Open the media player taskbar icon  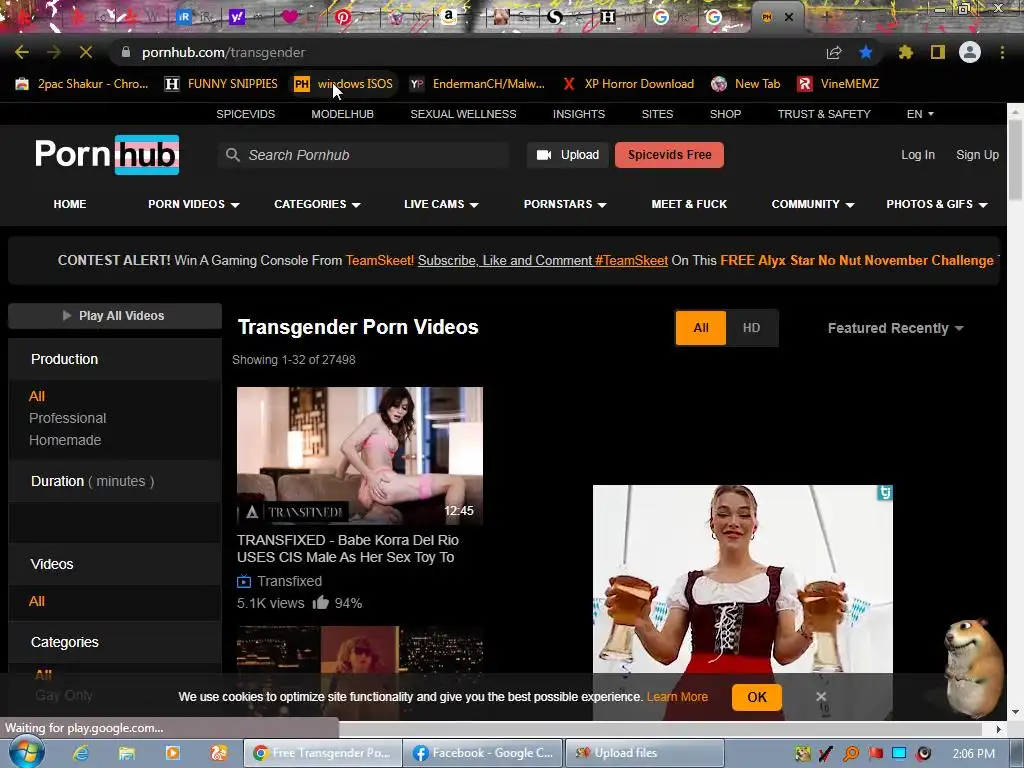172,753
